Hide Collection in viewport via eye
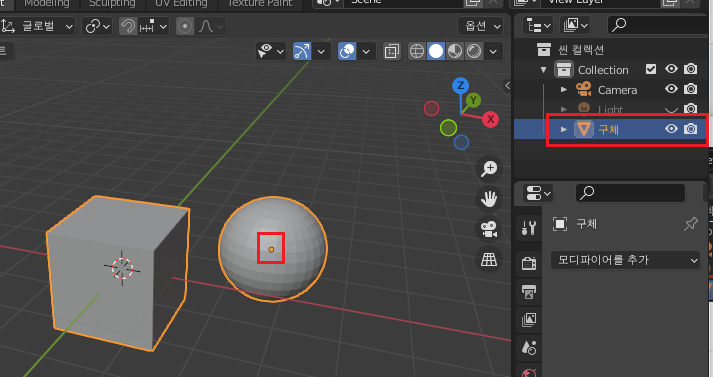Viewport: 713px width, 377px height. (671, 69)
